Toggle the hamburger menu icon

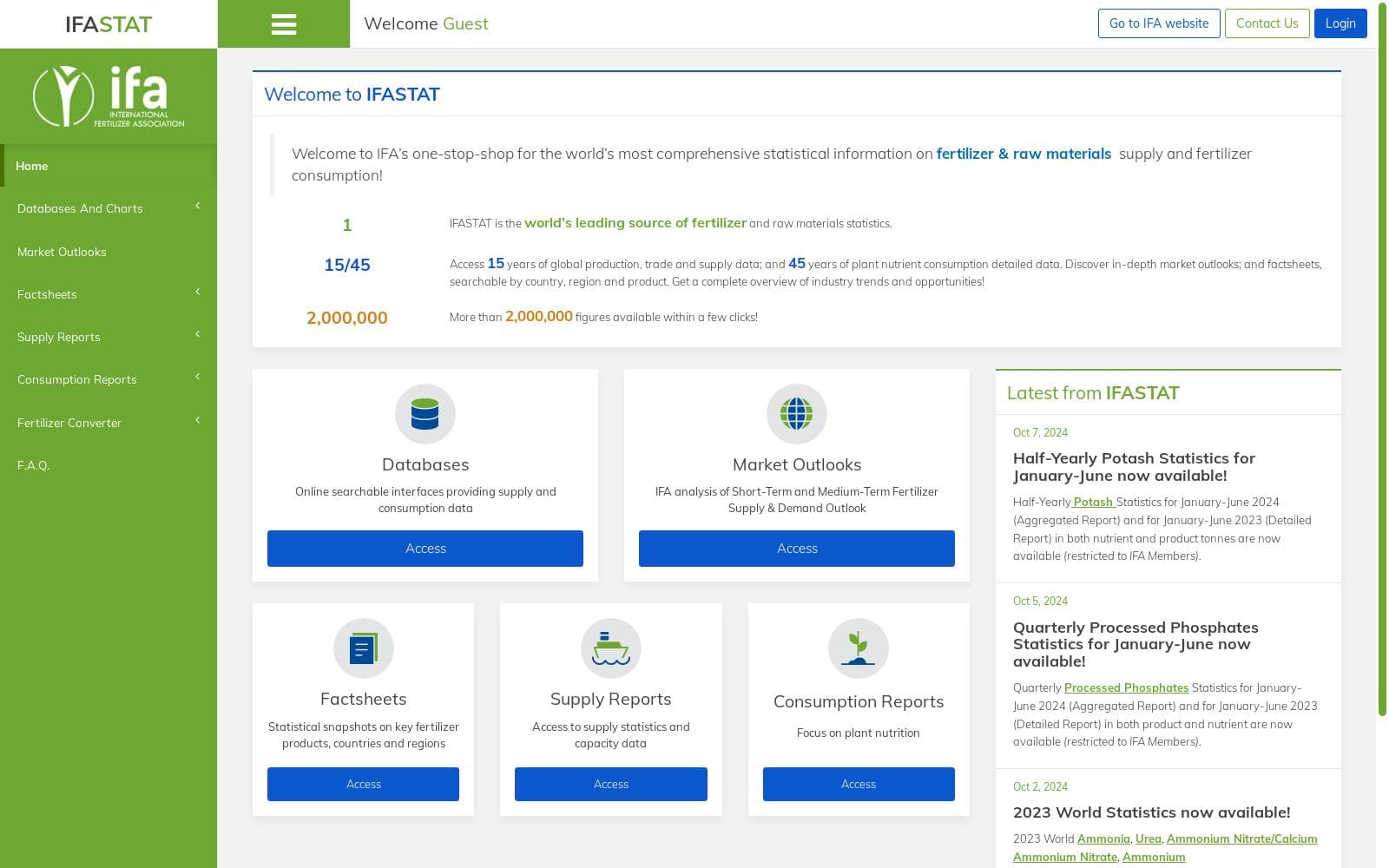(284, 24)
